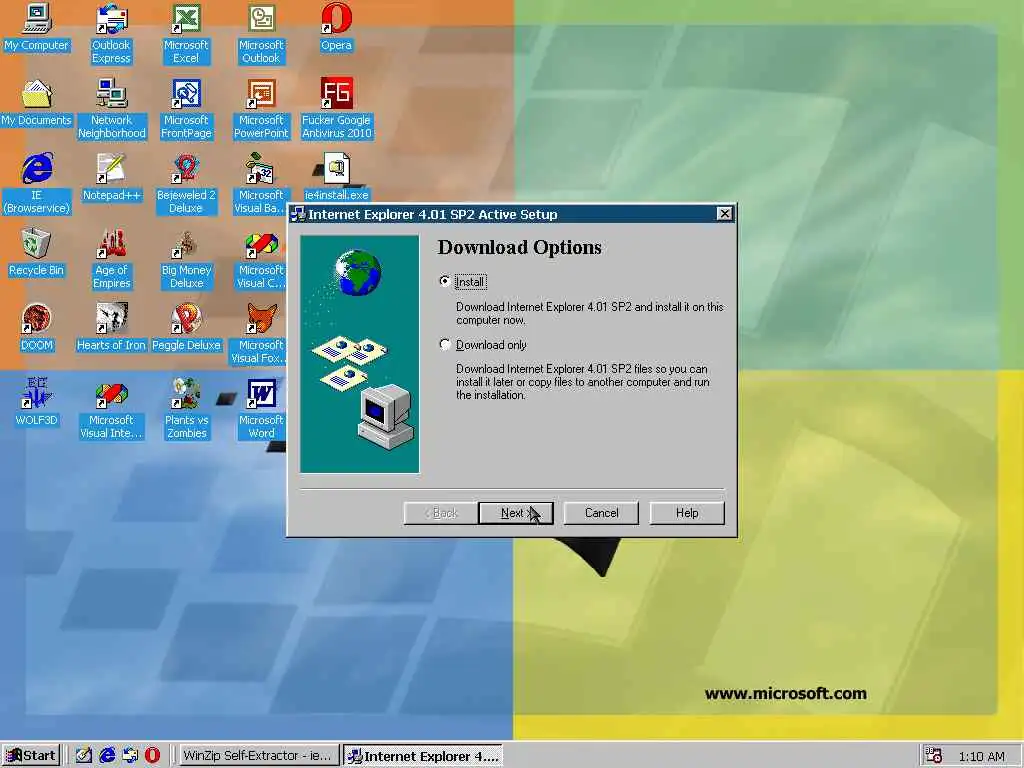Click the Cancel button in setup
Image resolution: width=1024 pixels, height=768 pixels.
click(x=601, y=513)
